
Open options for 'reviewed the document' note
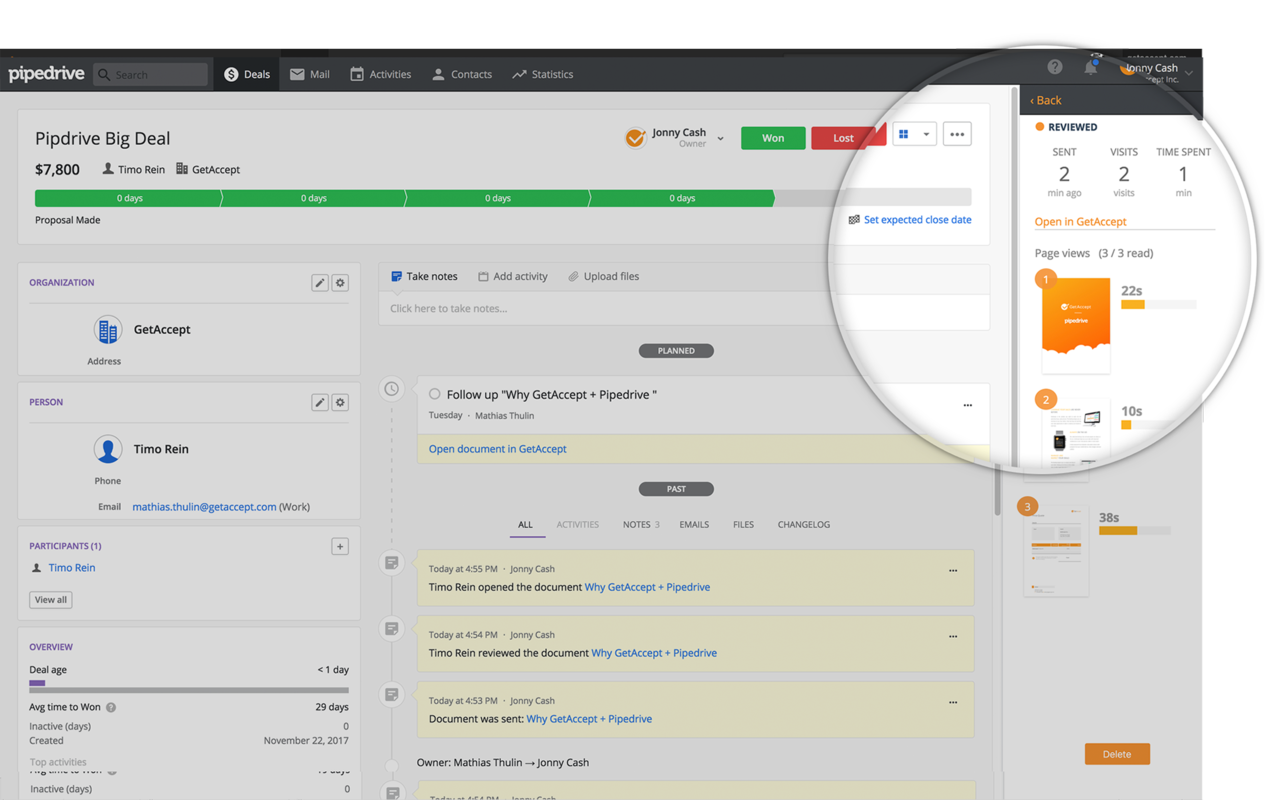click(x=953, y=637)
